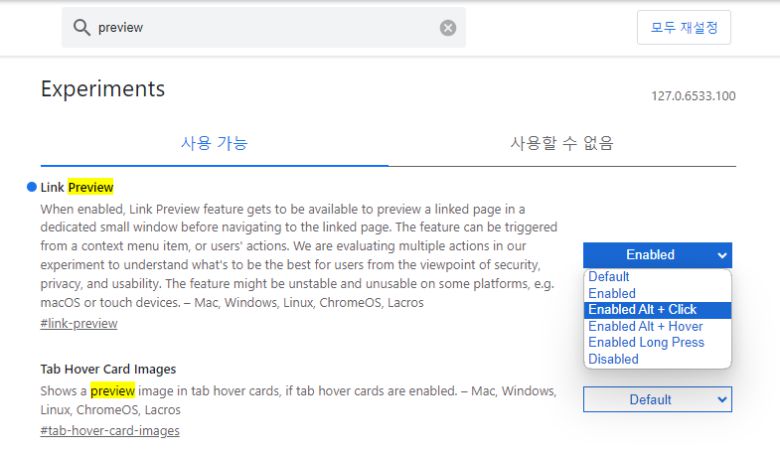The height and width of the screenshot is (454, 780).
Task: Select the Default option in list
Action: point(609,277)
